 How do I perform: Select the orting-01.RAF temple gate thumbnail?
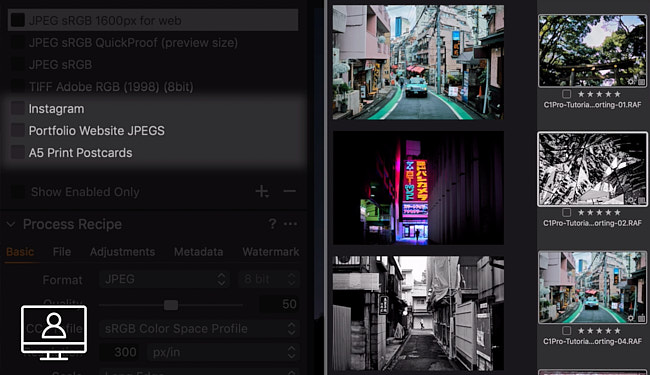[592, 51]
